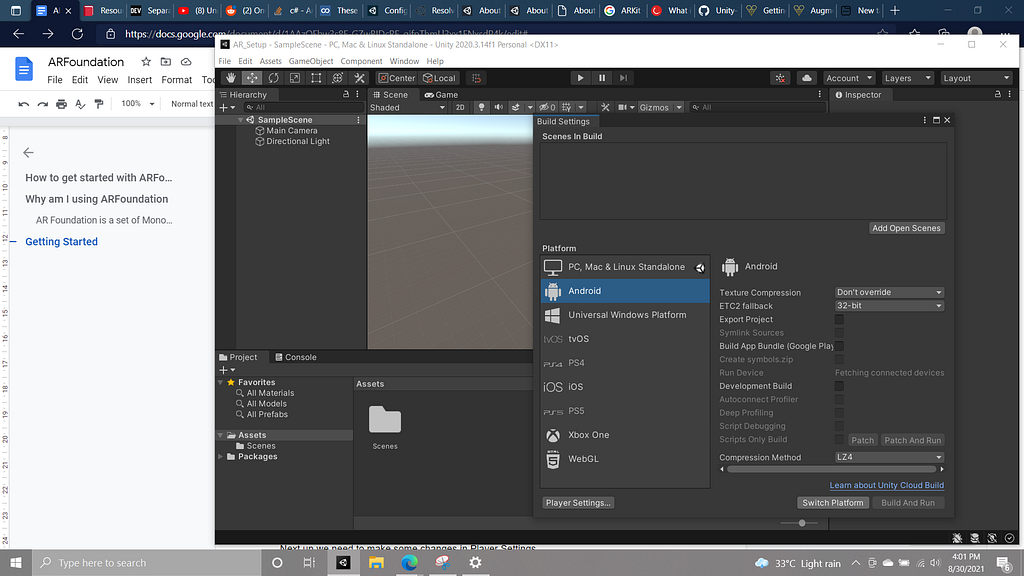
Task: Toggle scene effects icon
Action: [515, 107]
